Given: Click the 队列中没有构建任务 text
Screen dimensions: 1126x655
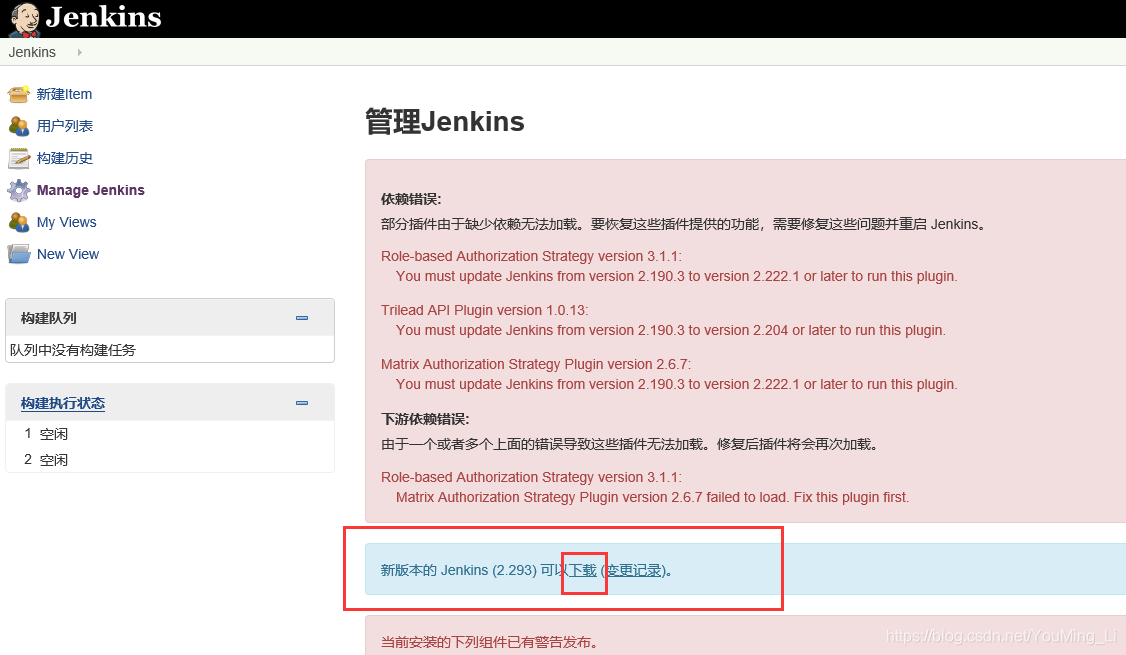Looking at the screenshot, I should click(73, 350).
